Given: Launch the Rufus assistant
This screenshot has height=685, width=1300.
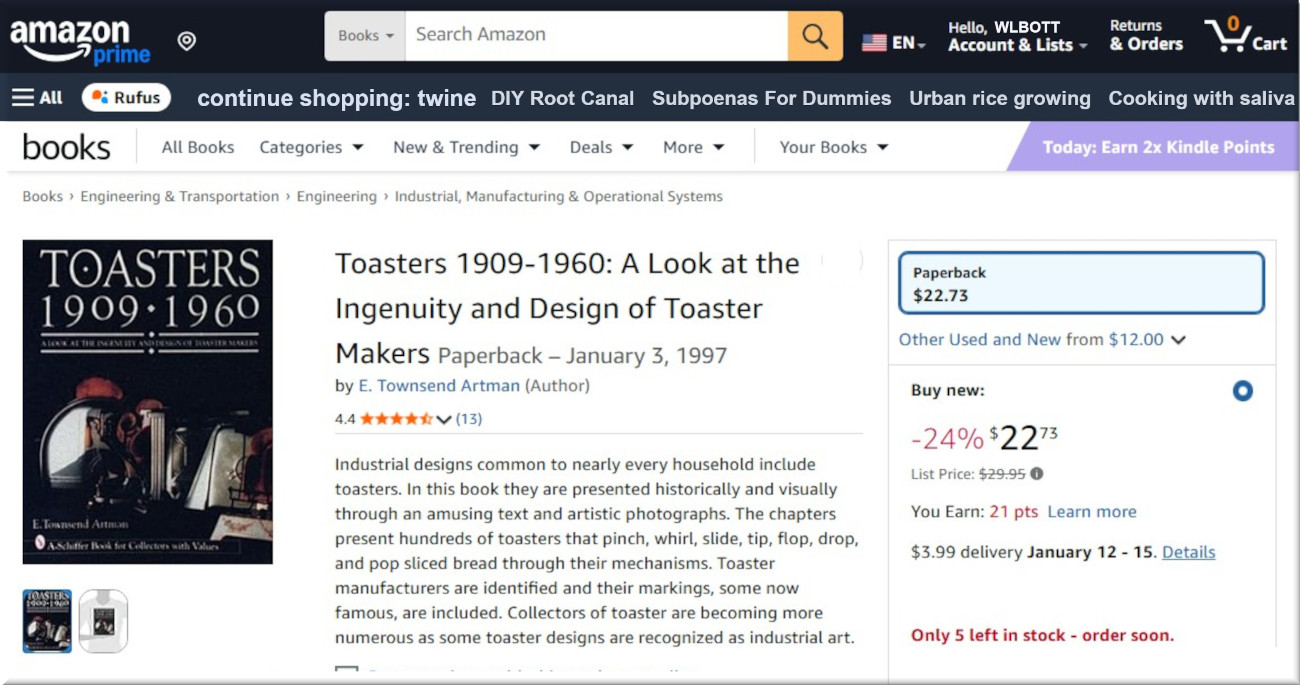Looking at the screenshot, I should point(126,98).
